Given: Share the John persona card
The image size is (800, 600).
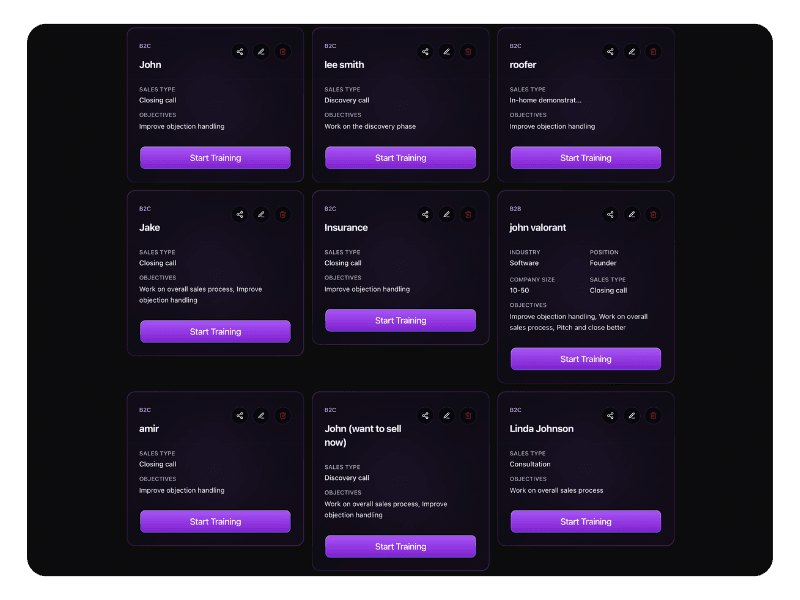Looking at the screenshot, I should (x=240, y=52).
